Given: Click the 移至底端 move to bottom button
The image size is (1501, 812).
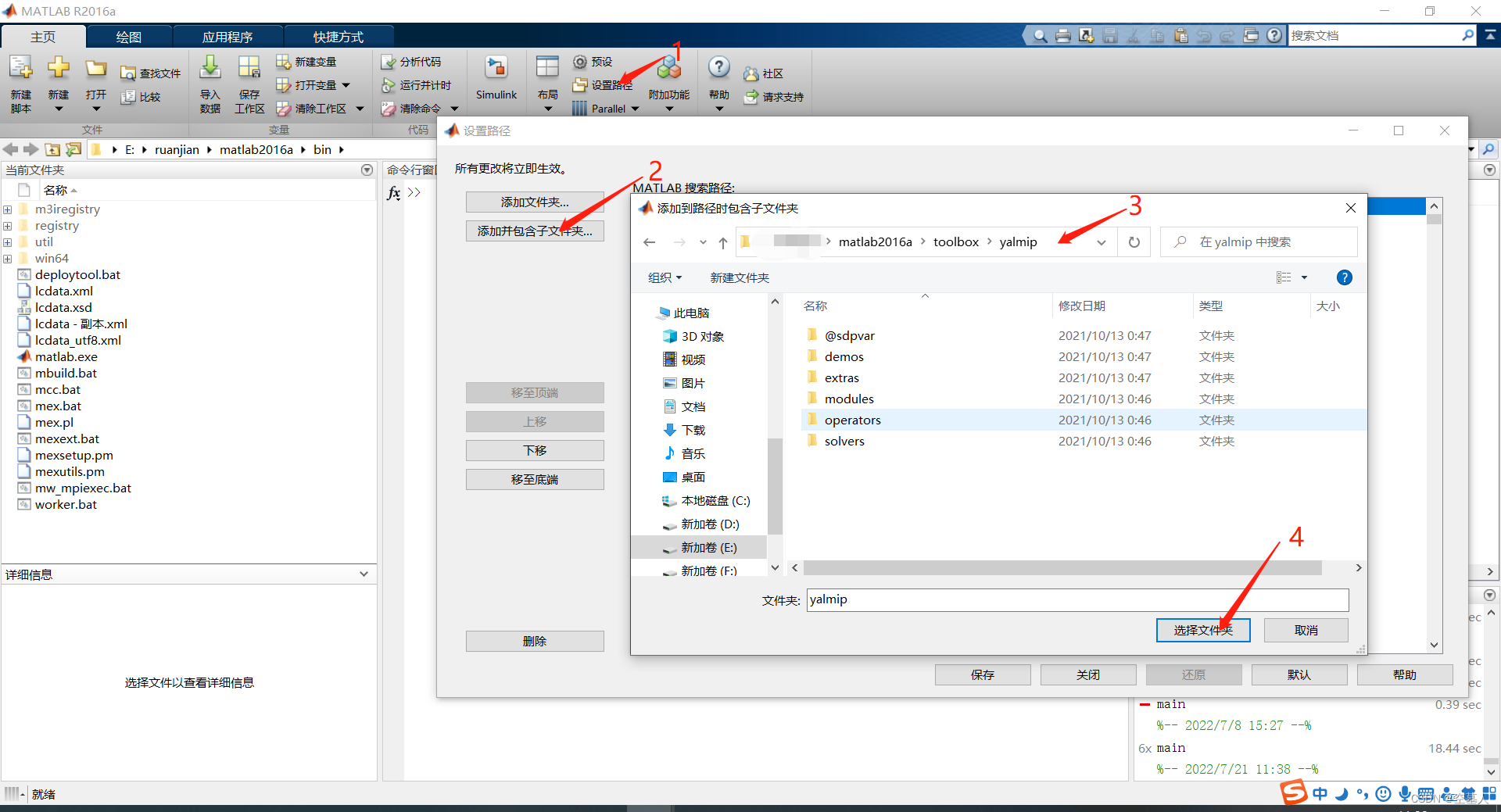Looking at the screenshot, I should tap(535, 480).
